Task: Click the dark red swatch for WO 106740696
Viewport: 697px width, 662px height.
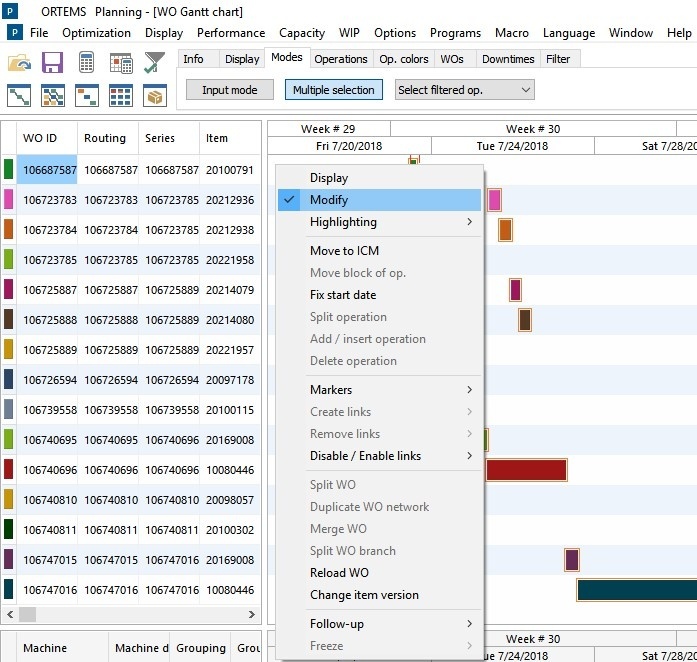Action: [8, 469]
